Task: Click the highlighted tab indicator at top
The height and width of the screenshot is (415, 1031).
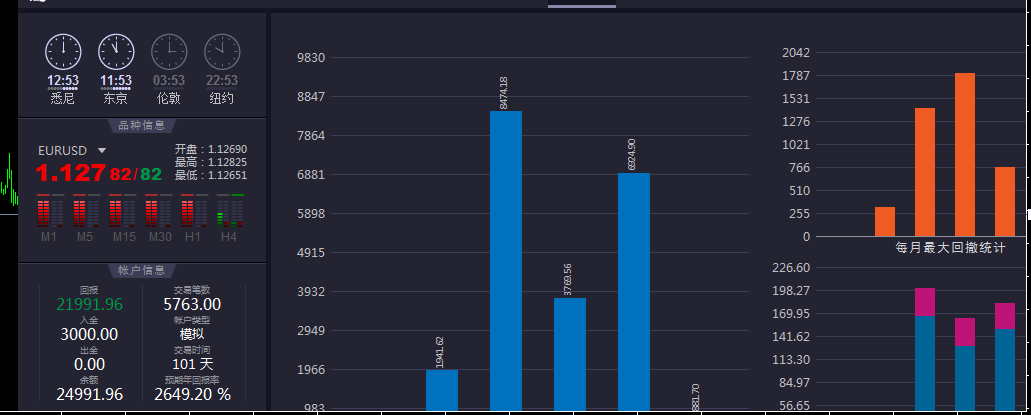Action: click(582, 6)
